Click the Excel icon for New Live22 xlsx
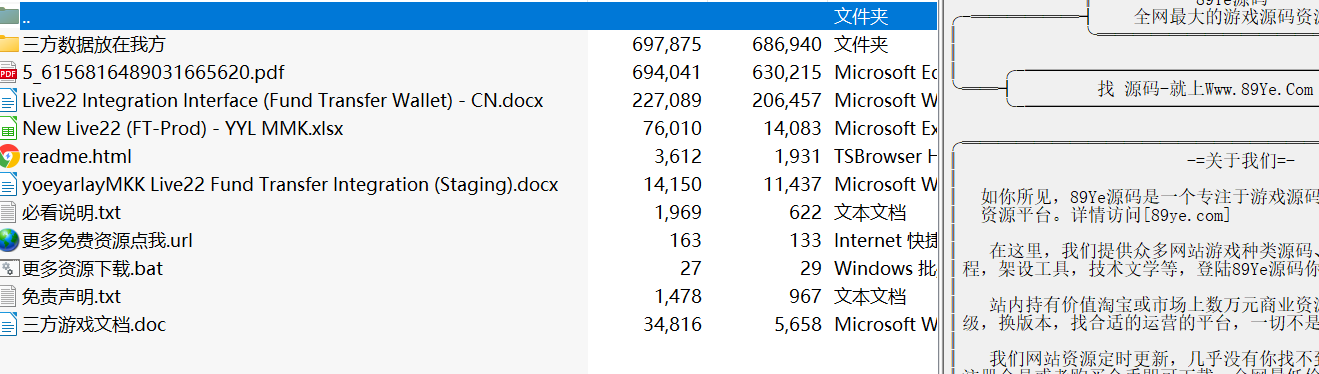This screenshot has height=374, width=1319. pyautogui.click(x=9, y=128)
